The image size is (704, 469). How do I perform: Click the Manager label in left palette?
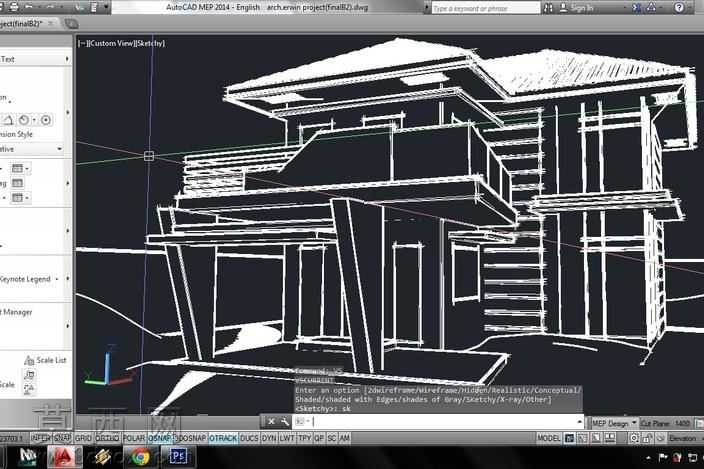tap(18, 312)
